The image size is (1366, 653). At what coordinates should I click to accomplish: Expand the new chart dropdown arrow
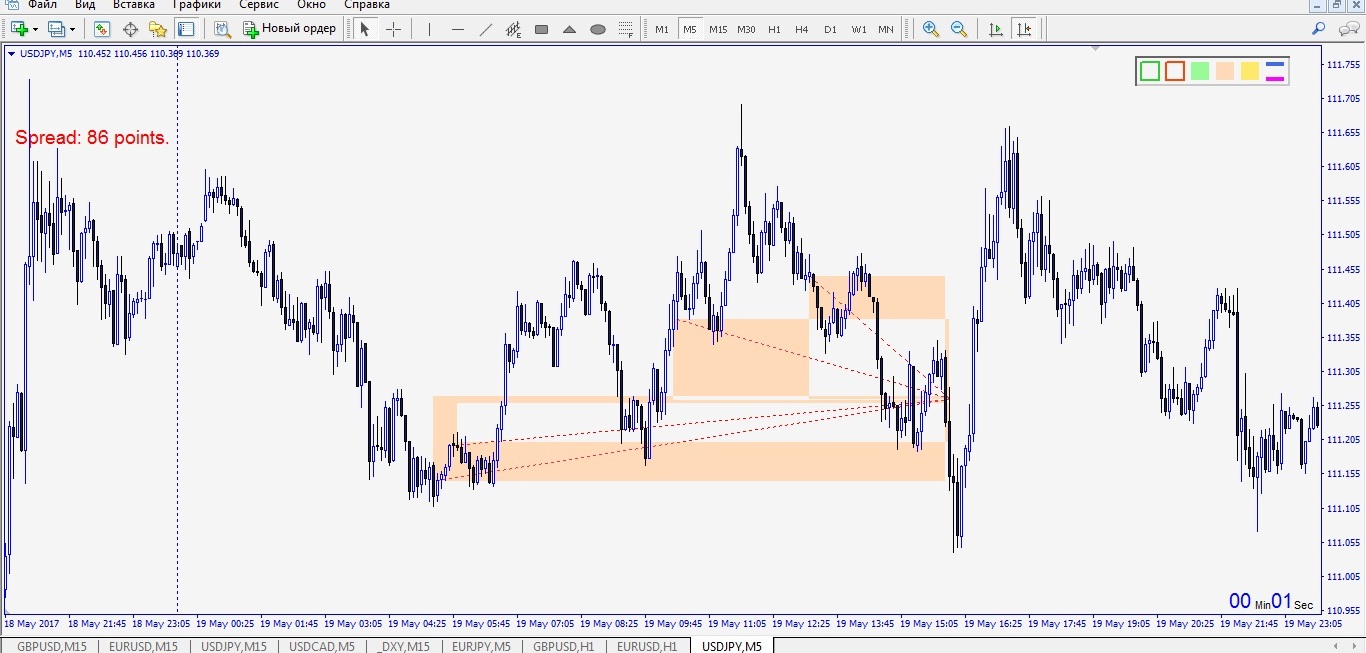(35, 29)
